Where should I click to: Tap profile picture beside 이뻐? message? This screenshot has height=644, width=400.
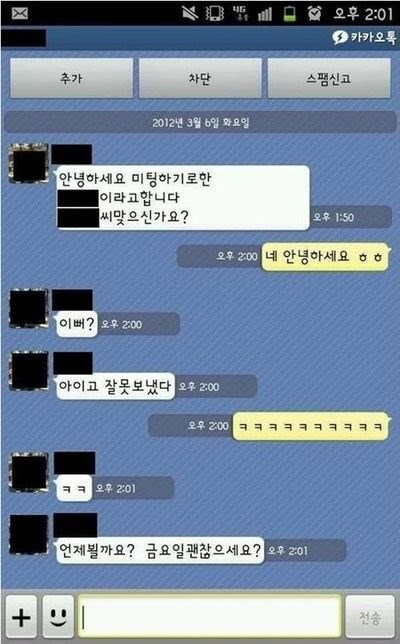coord(29,308)
